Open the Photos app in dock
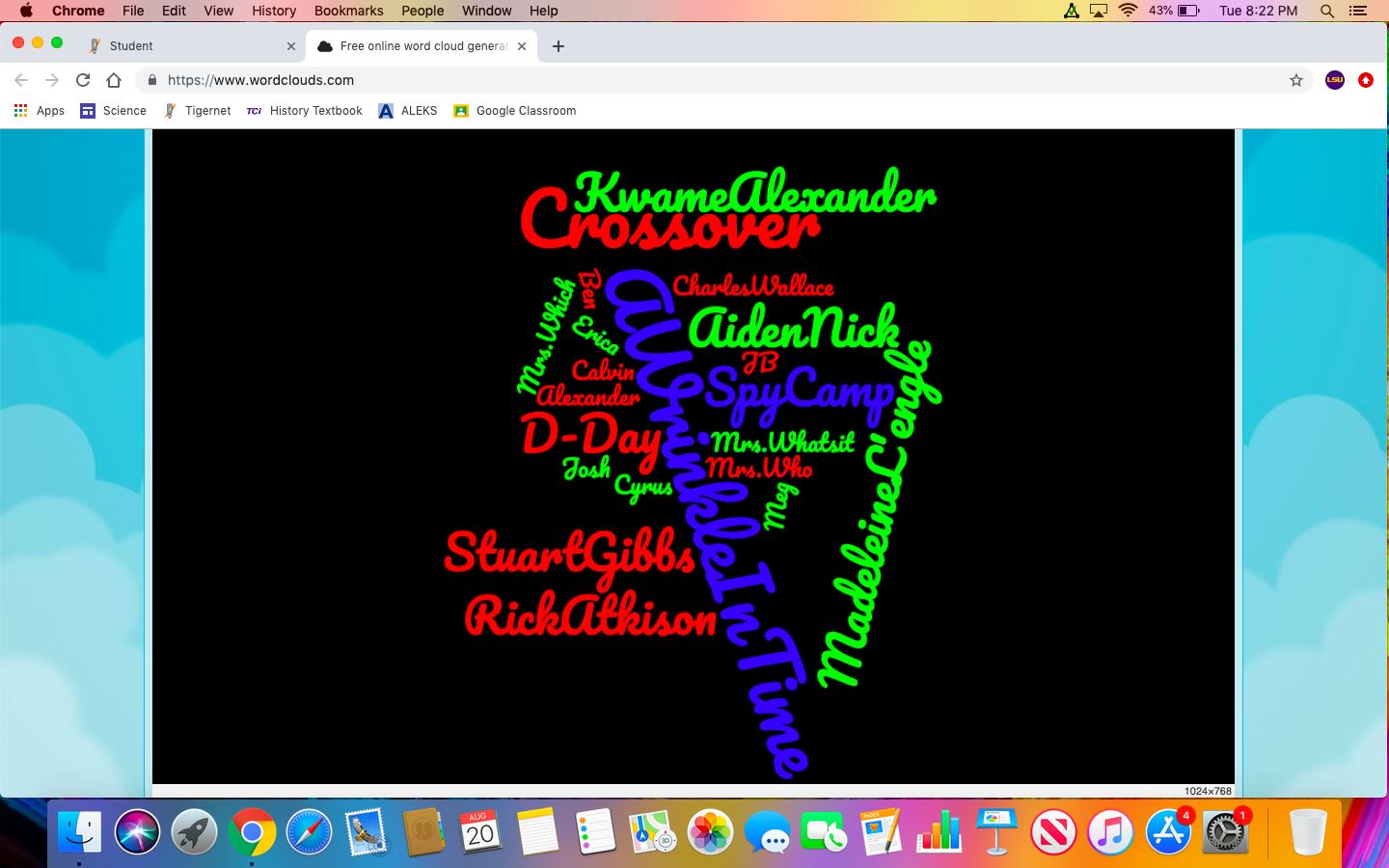 [x=710, y=831]
